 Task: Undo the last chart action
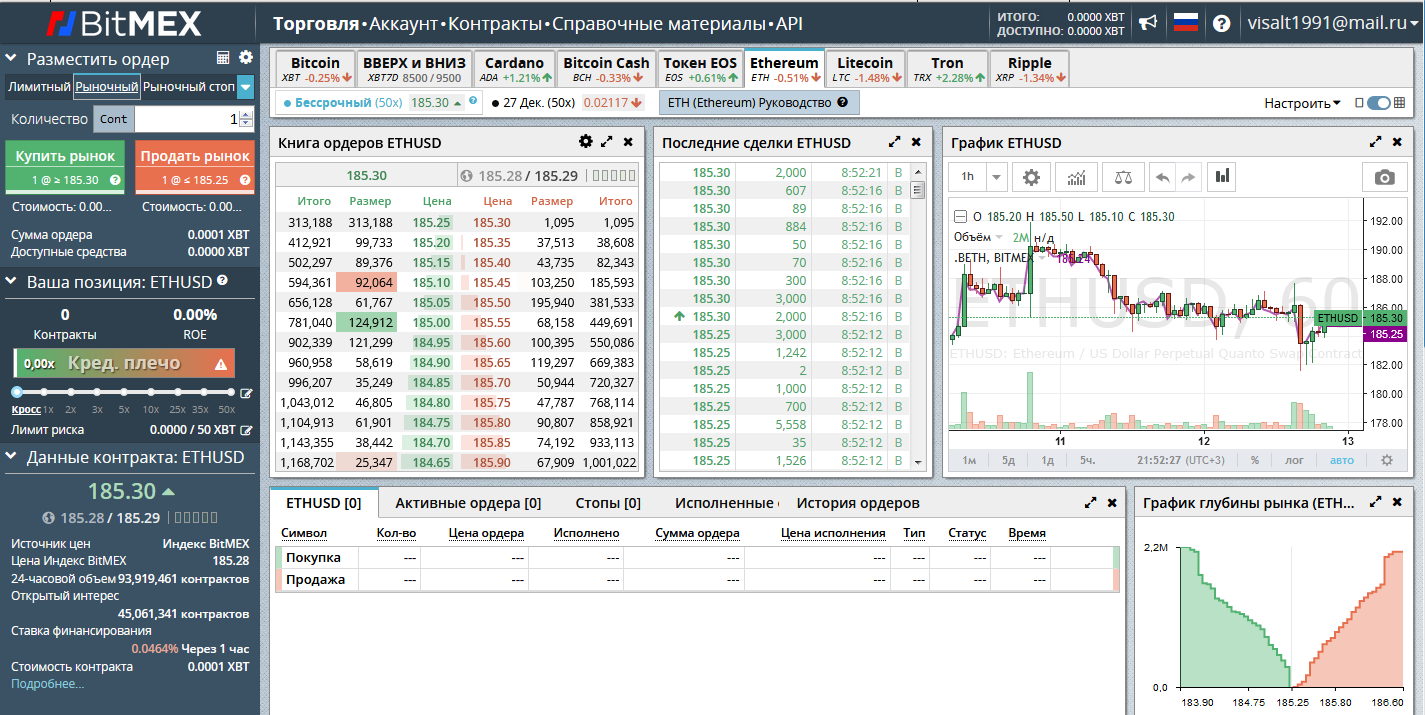pyautogui.click(x=1162, y=177)
